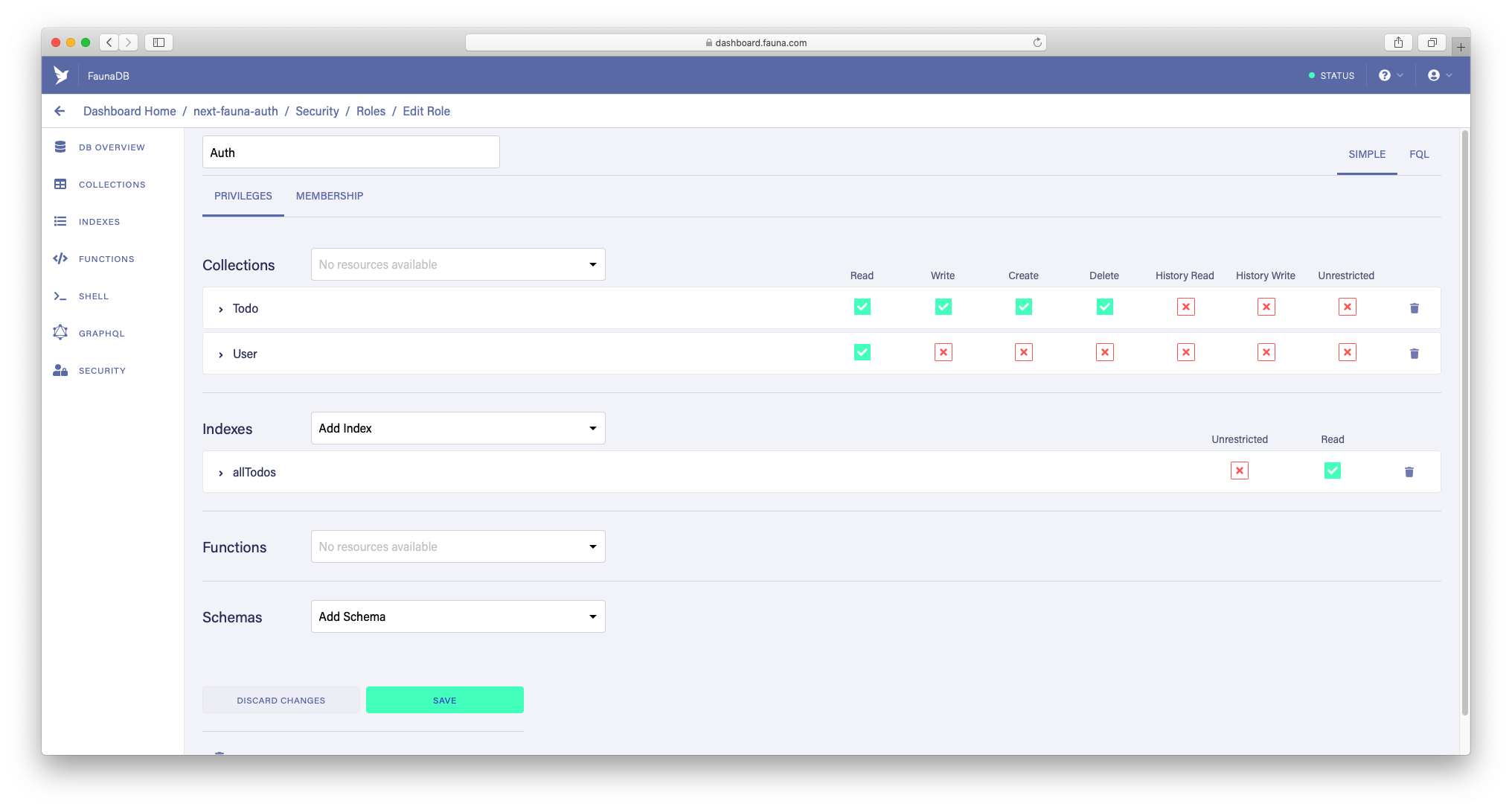
Task: Switch to the Membership tab
Action: (x=330, y=196)
